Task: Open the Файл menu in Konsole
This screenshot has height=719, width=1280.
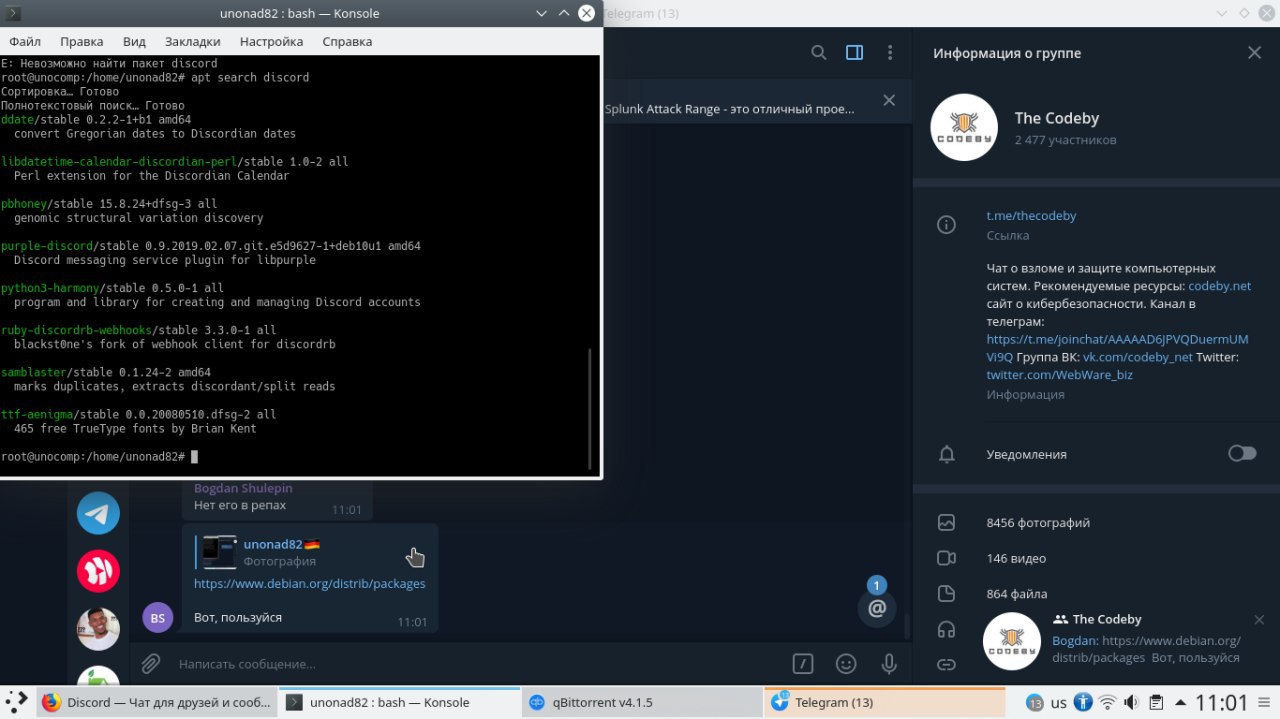Action: click(x=25, y=41)
